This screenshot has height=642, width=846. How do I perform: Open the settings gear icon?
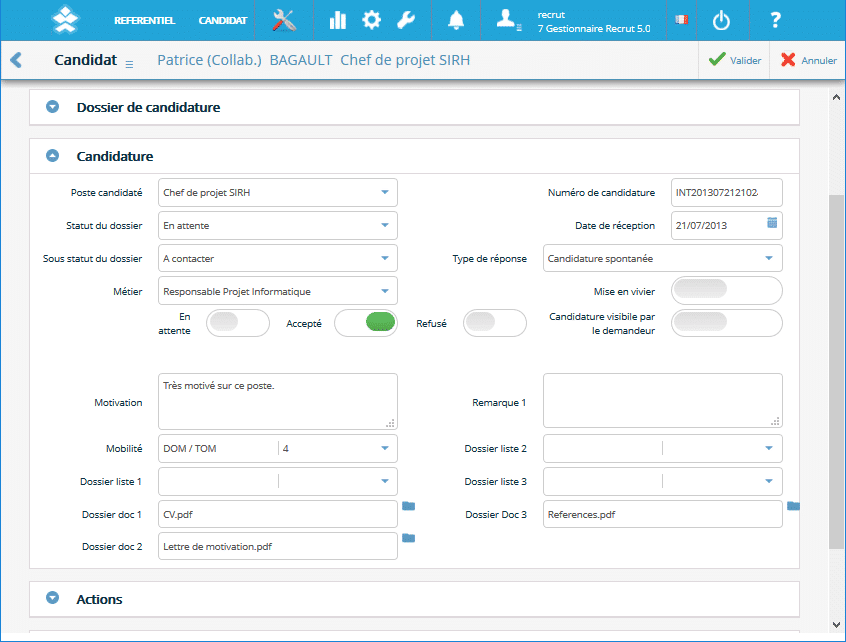[371, 21]
